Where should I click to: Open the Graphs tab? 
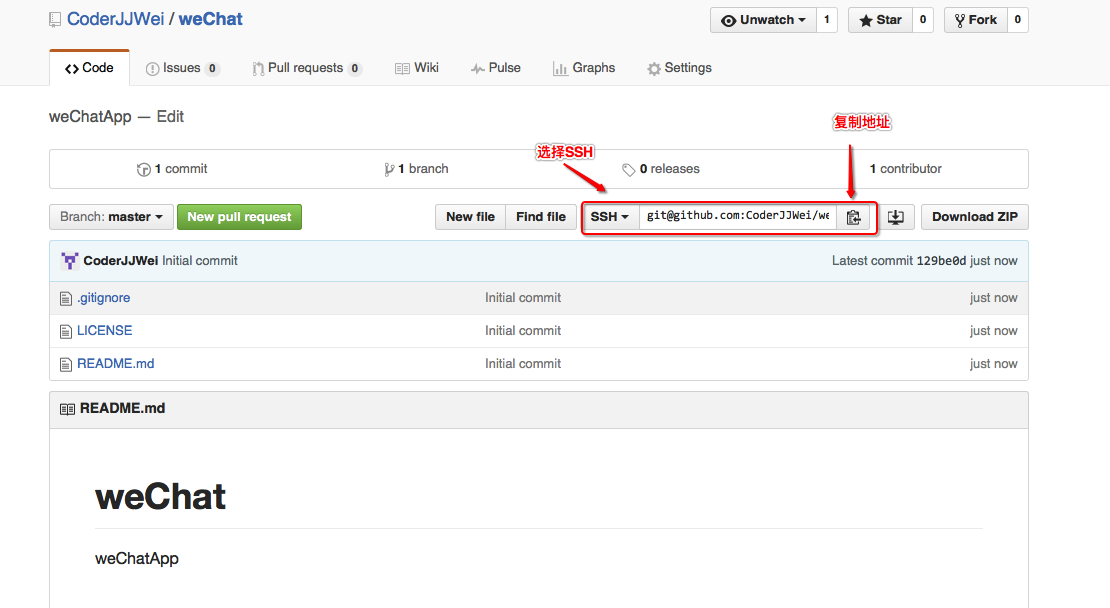pyautogui.click(x=584, y=68)
